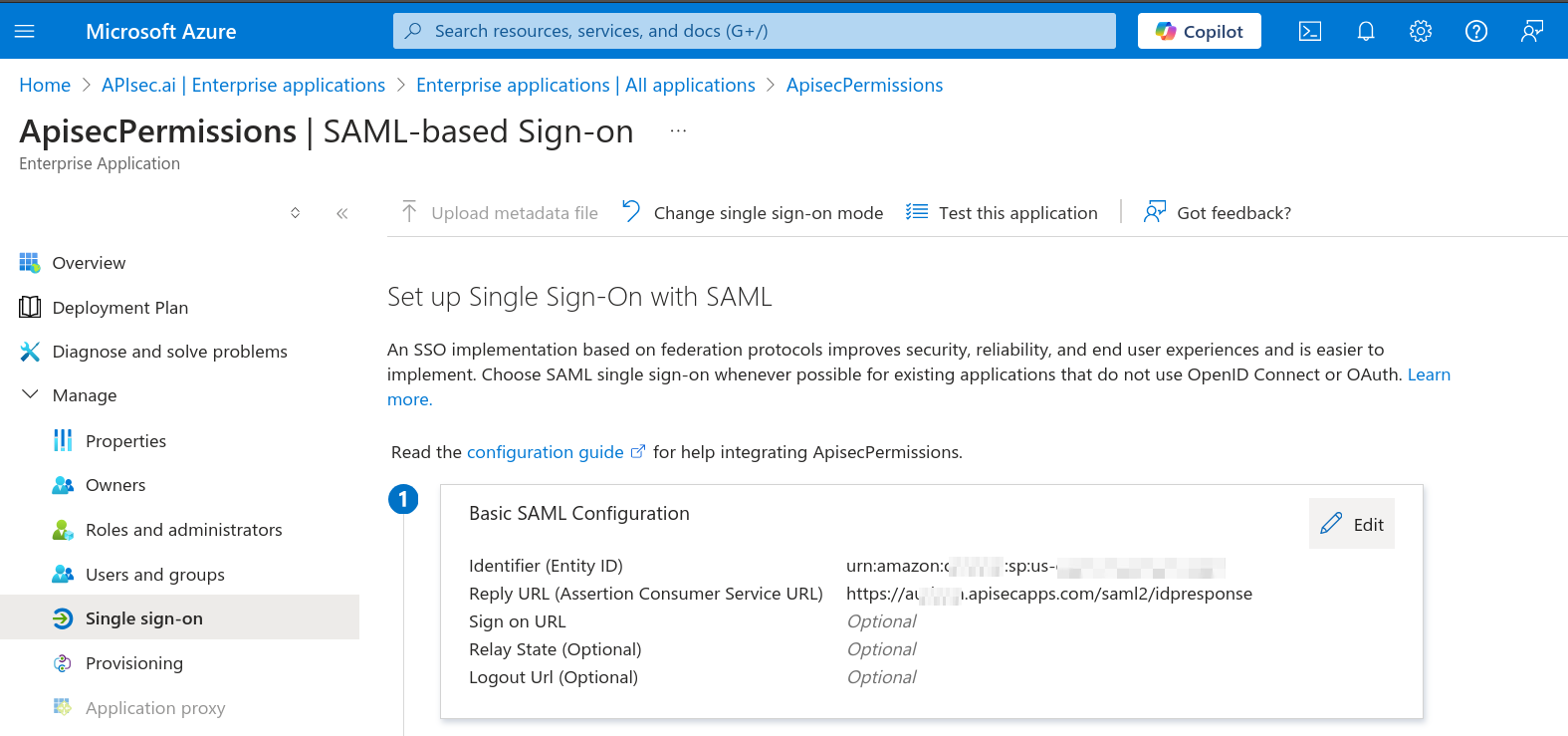Collapse the sidebar with double chevron
The height and width of the screenshot is (736, 1568).
pos(342,213)
